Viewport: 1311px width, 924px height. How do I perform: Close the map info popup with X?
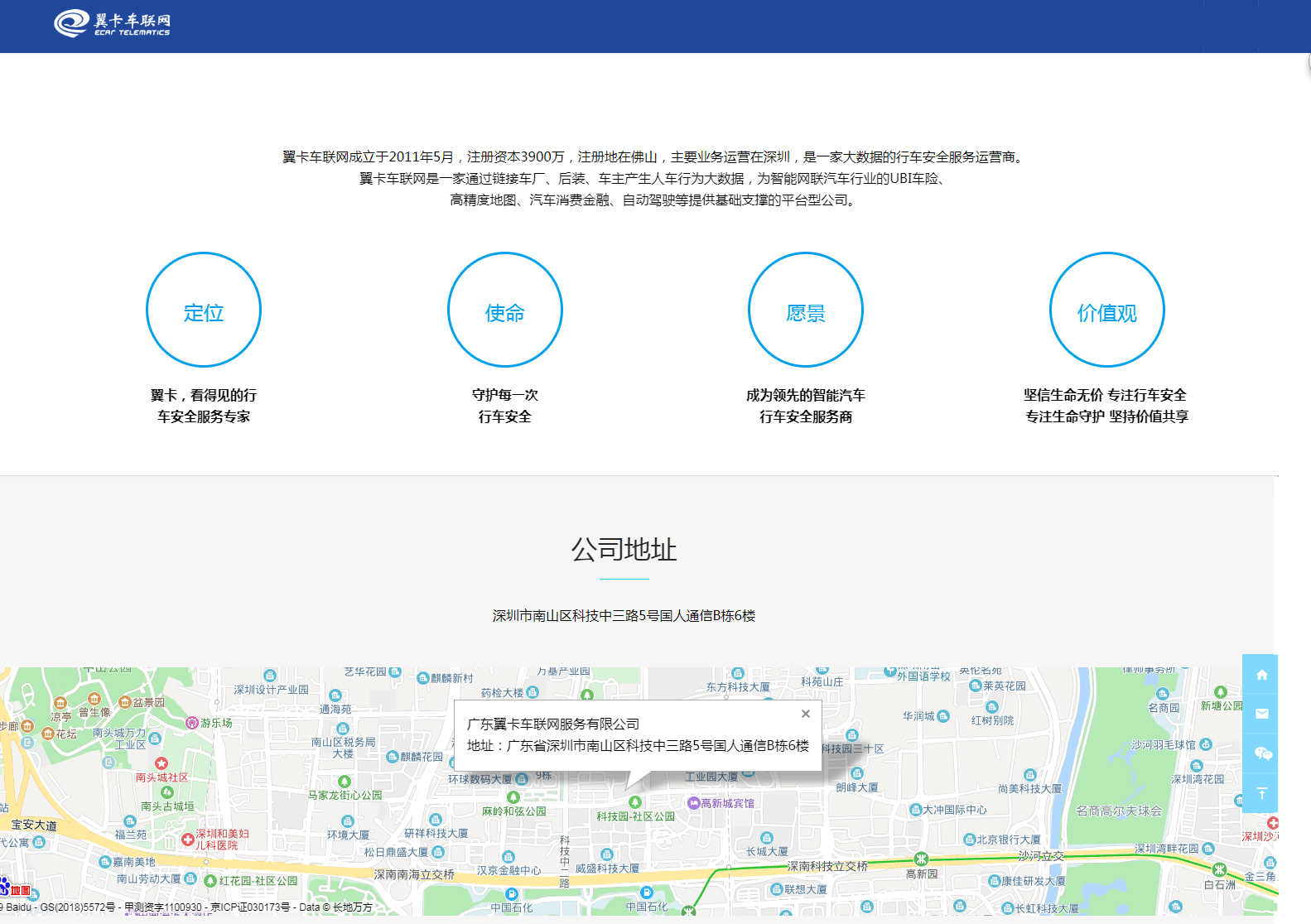806,714
